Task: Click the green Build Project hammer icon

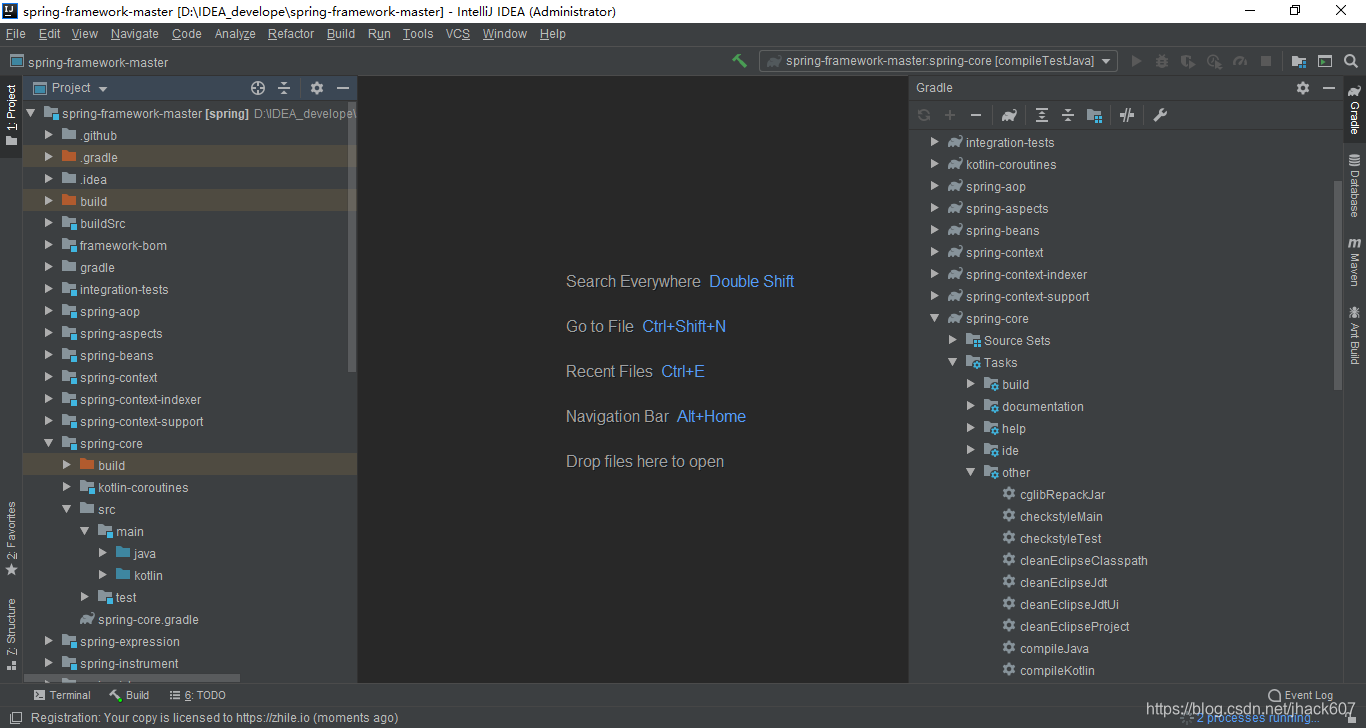Action: click(x=739, y=61)
